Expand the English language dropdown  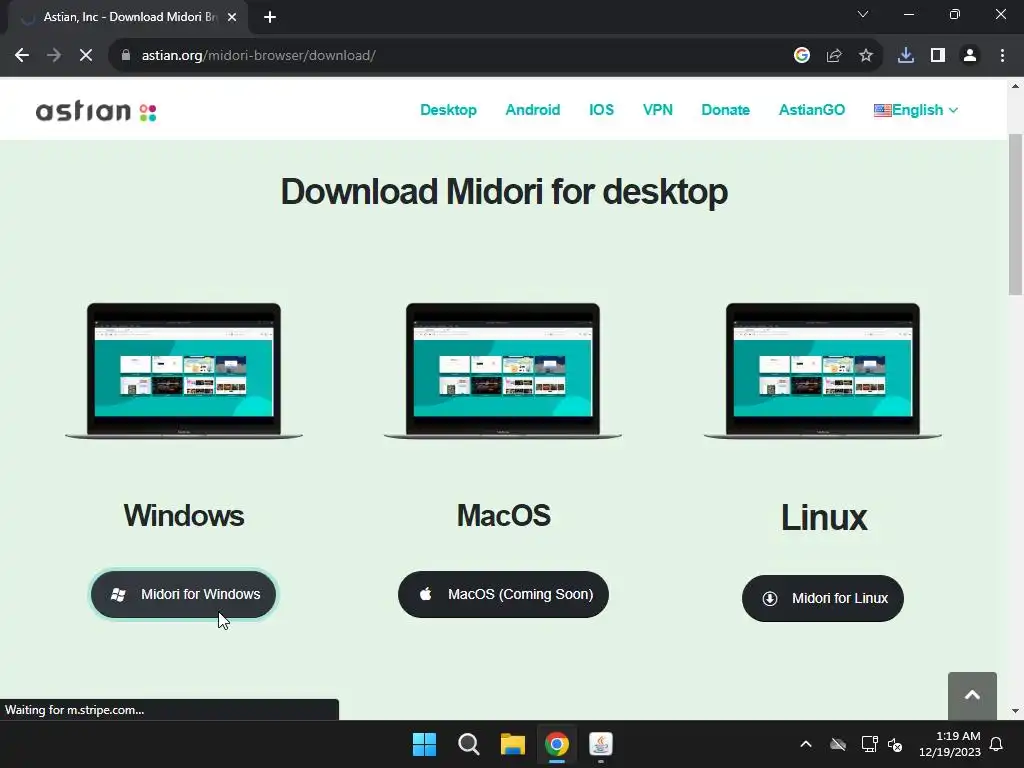916,110
